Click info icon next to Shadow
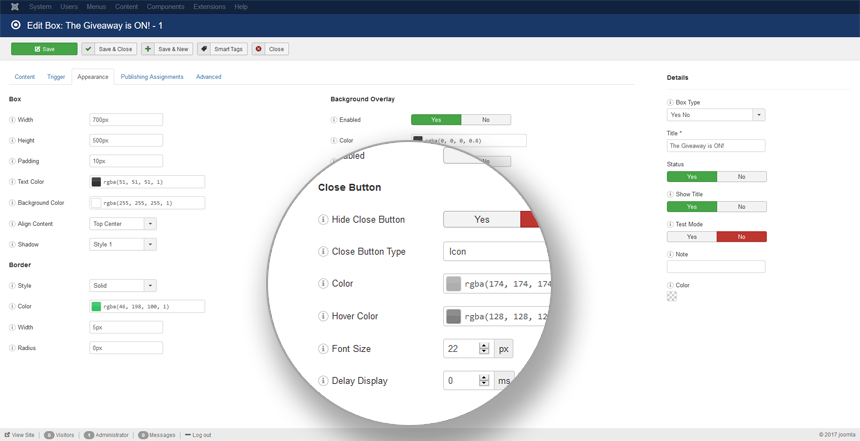 (x=12, y=245)
